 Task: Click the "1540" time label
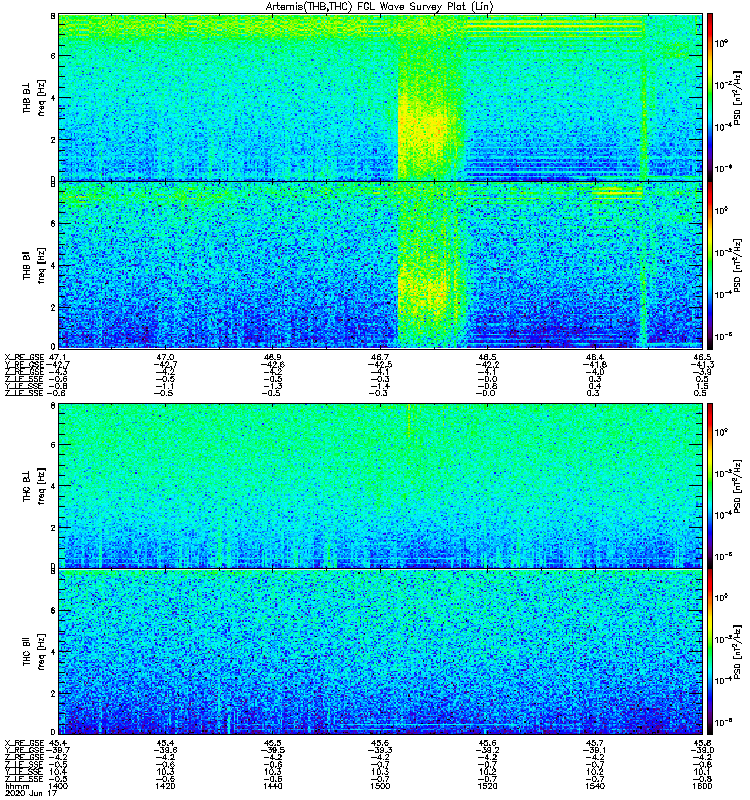(x=595, y=786)
